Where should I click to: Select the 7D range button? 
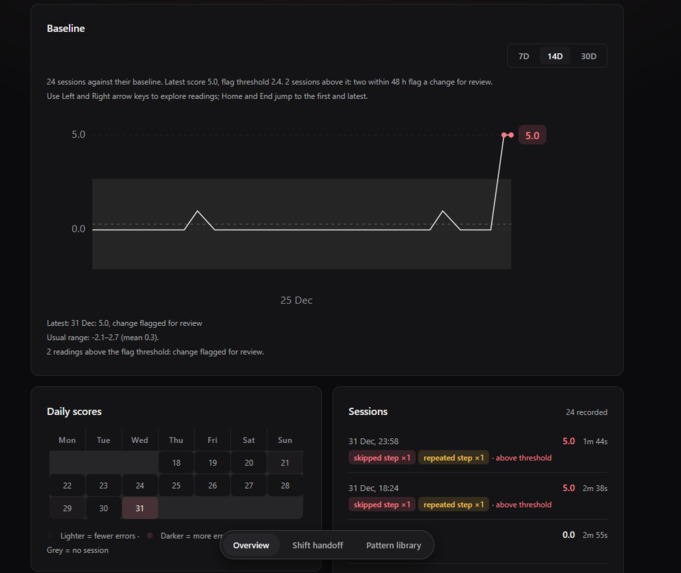click(x=523, y=56)
